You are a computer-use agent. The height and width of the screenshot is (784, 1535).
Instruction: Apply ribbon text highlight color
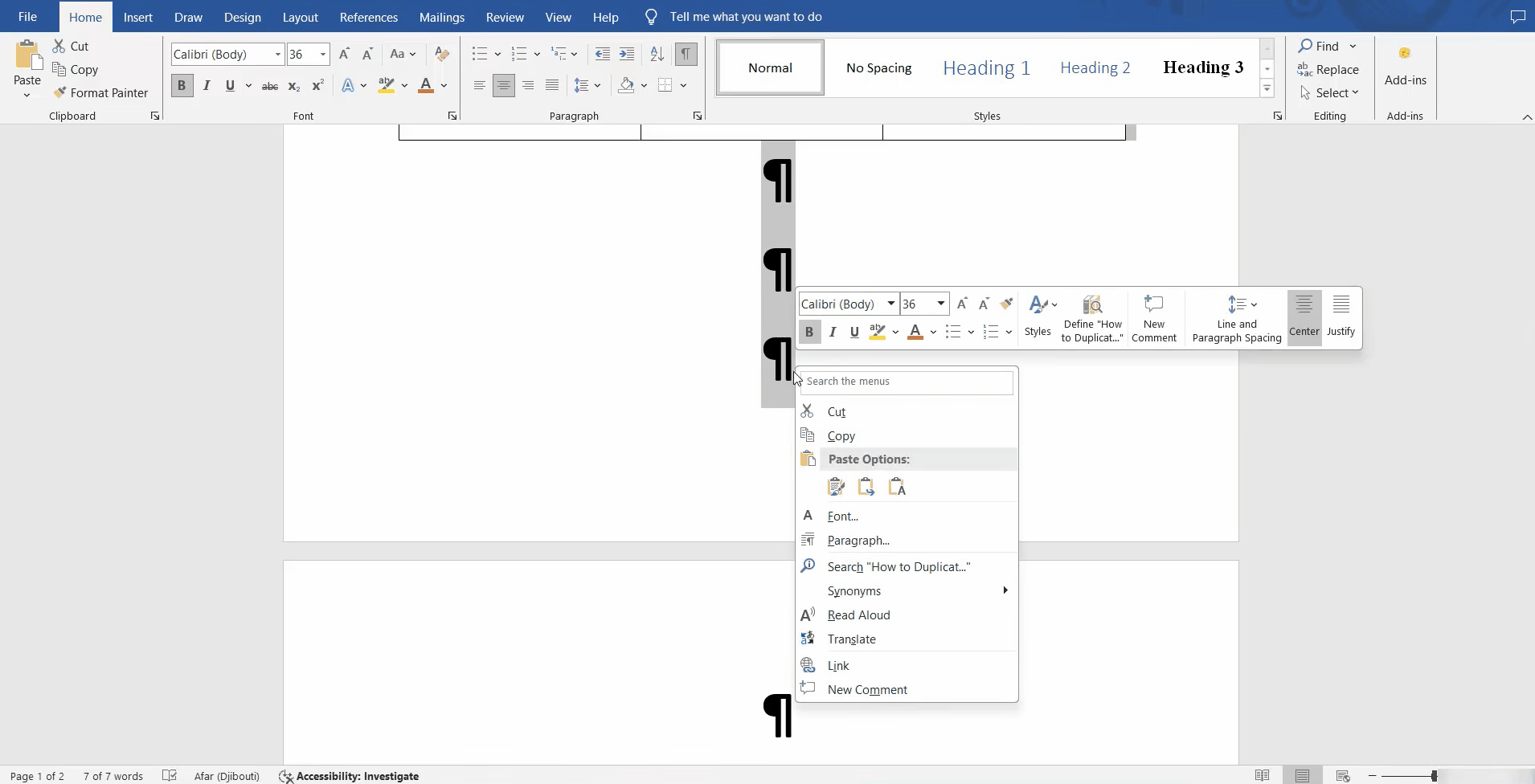tap(387, 85)
